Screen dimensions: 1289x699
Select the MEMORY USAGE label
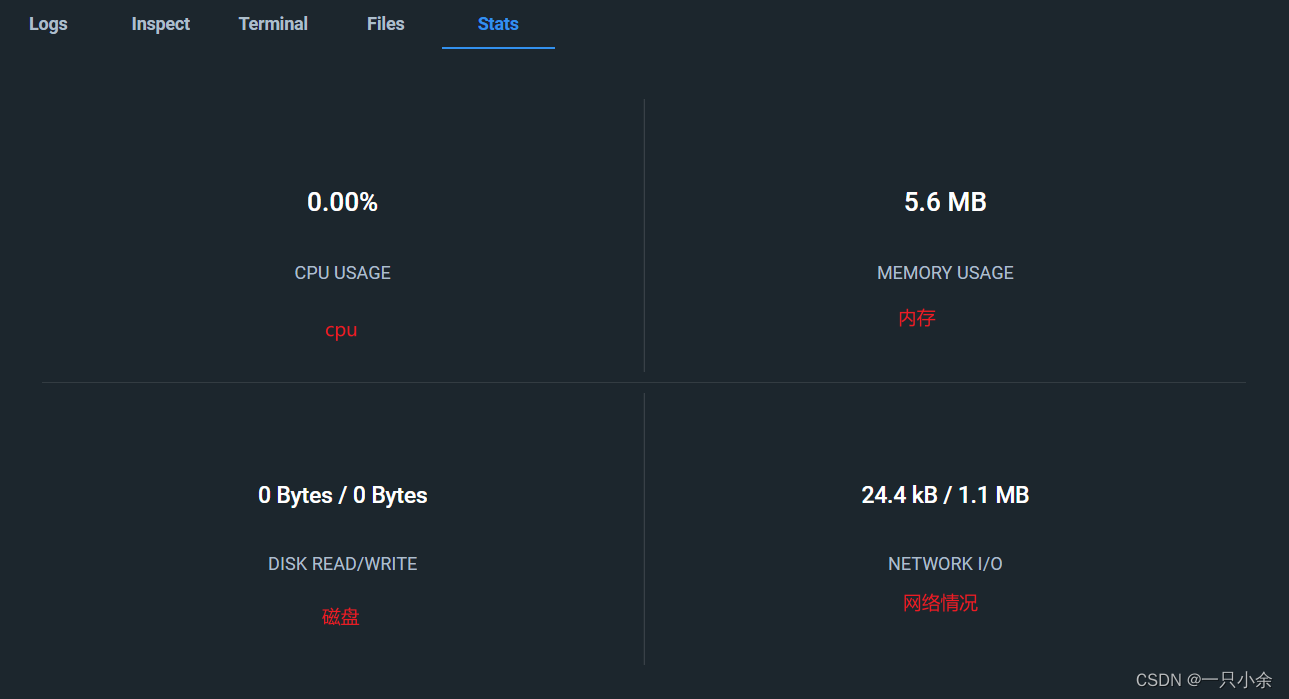click(x=945, y=273)
